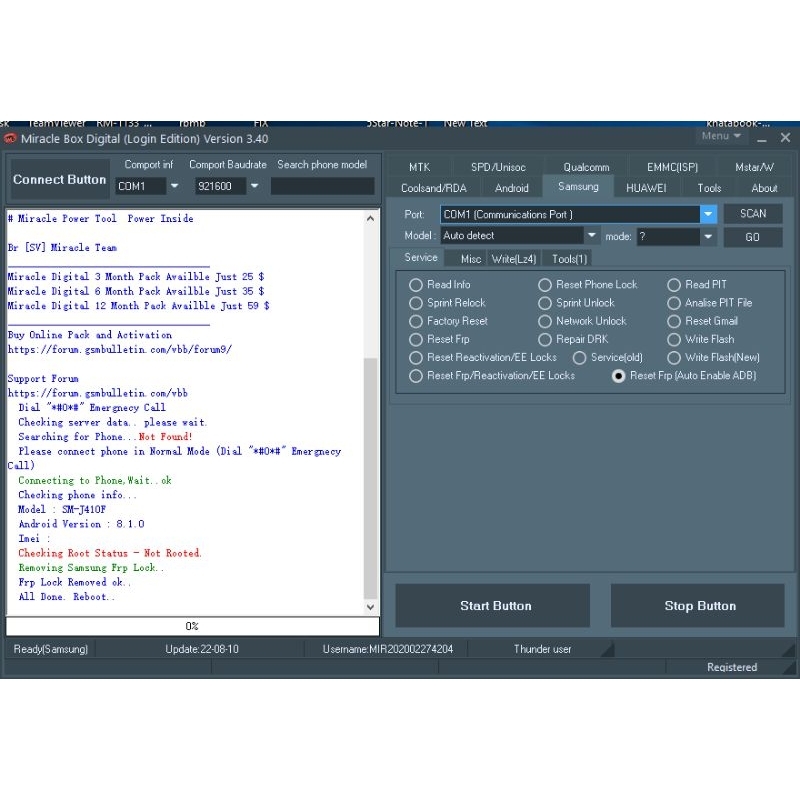
Task: Switch to the Qualcomm tab
Action: (586, 167)
